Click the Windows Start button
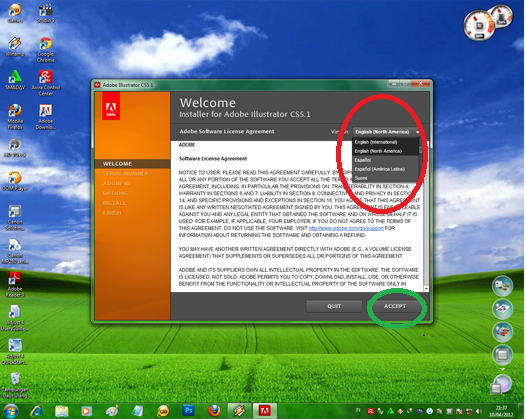The width and height of the screenshot is (526, 419). click(x=11, y=411)
